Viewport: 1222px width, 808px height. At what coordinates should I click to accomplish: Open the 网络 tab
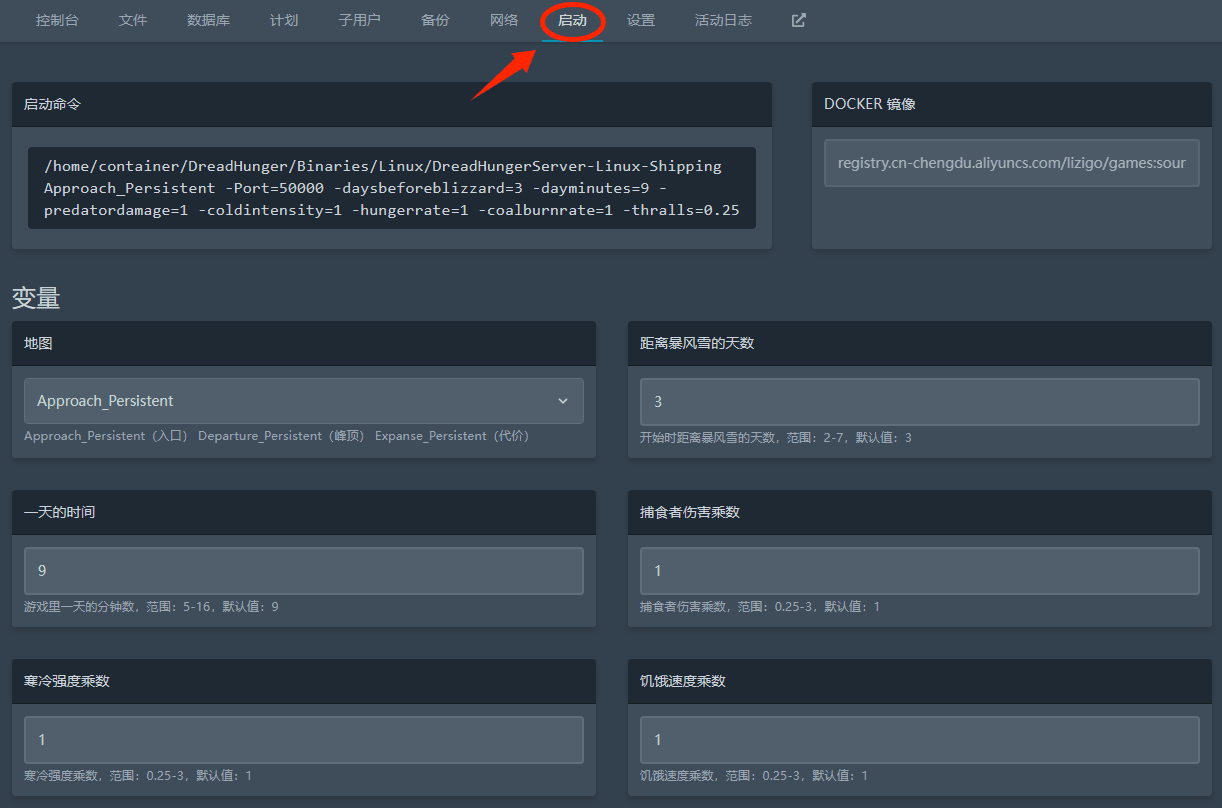504,20
